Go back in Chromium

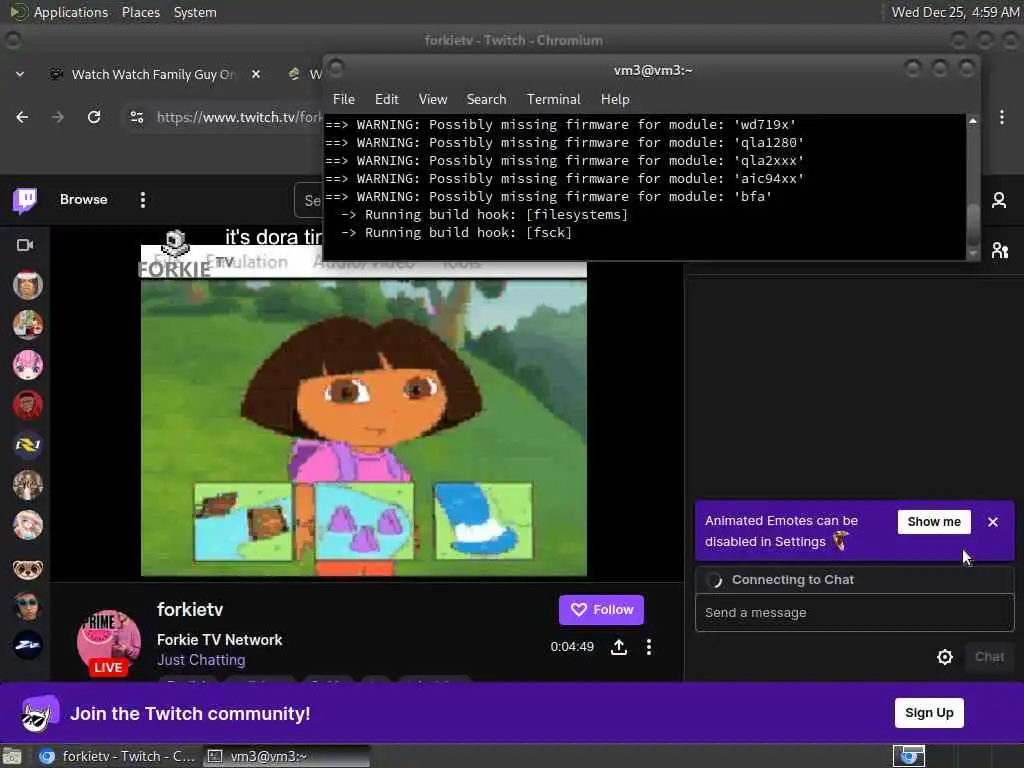coord(22,117)
